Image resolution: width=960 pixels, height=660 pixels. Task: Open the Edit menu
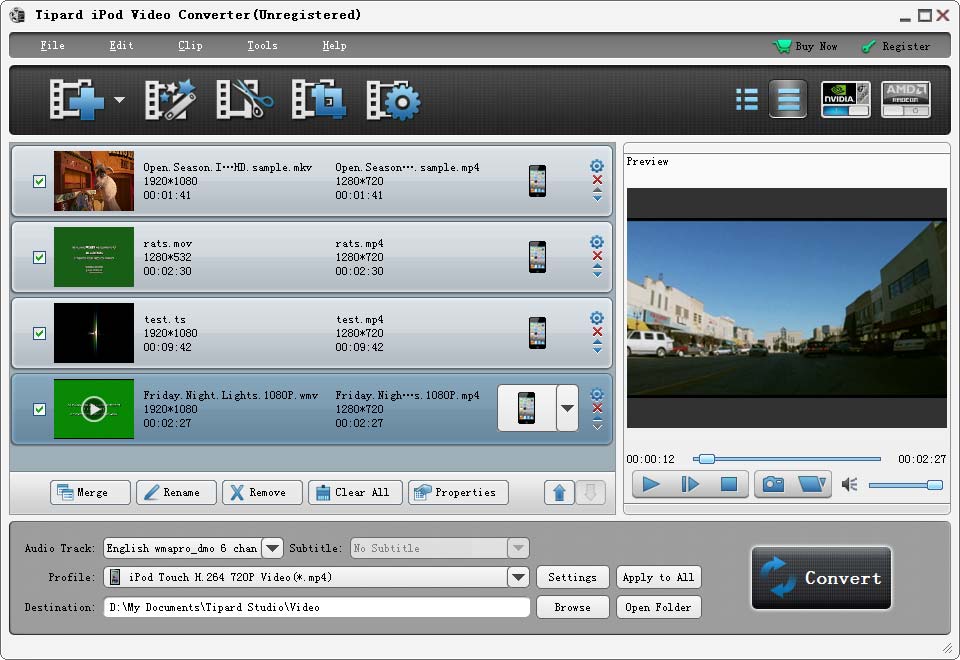point(121,45)
